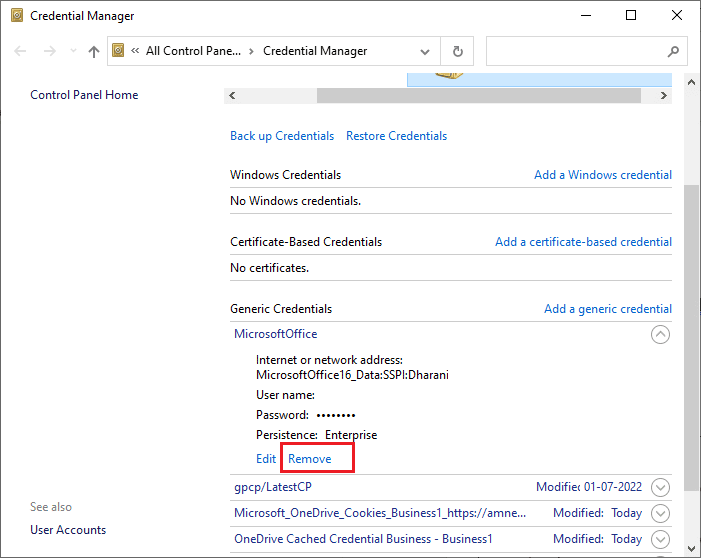Click OneDrive Cached Credential Business name

click(x=363, y=539)
